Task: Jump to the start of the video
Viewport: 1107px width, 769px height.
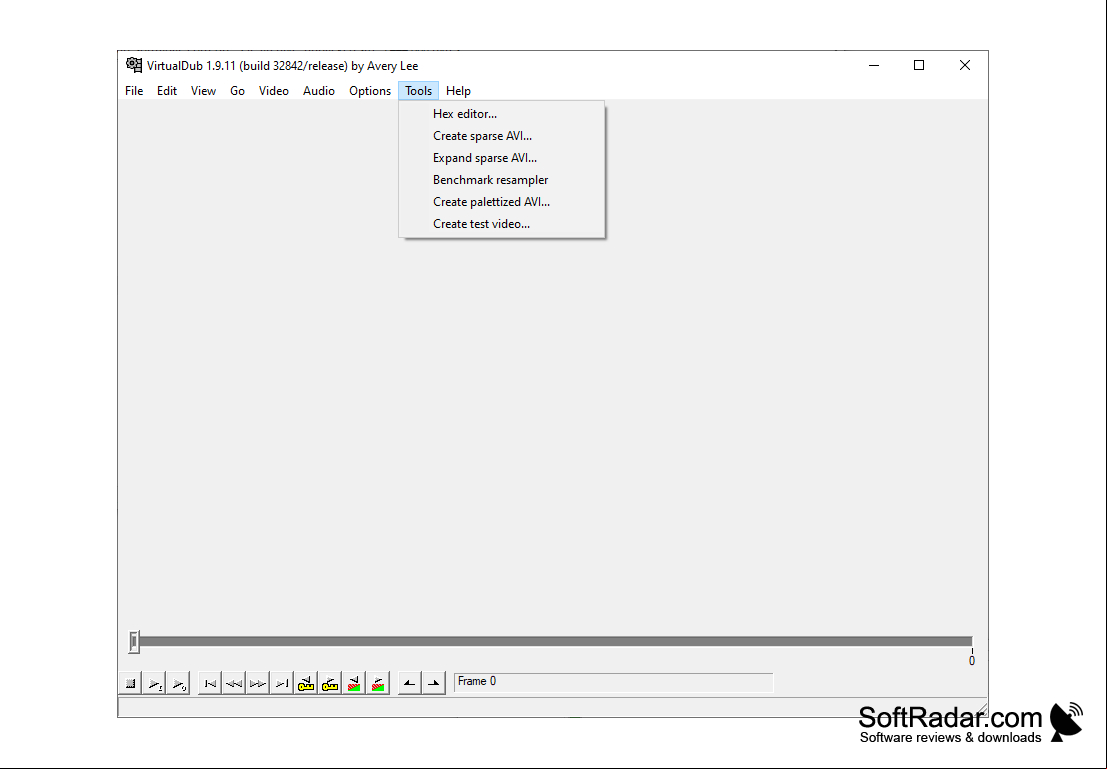Action: (x=210, y=684)
